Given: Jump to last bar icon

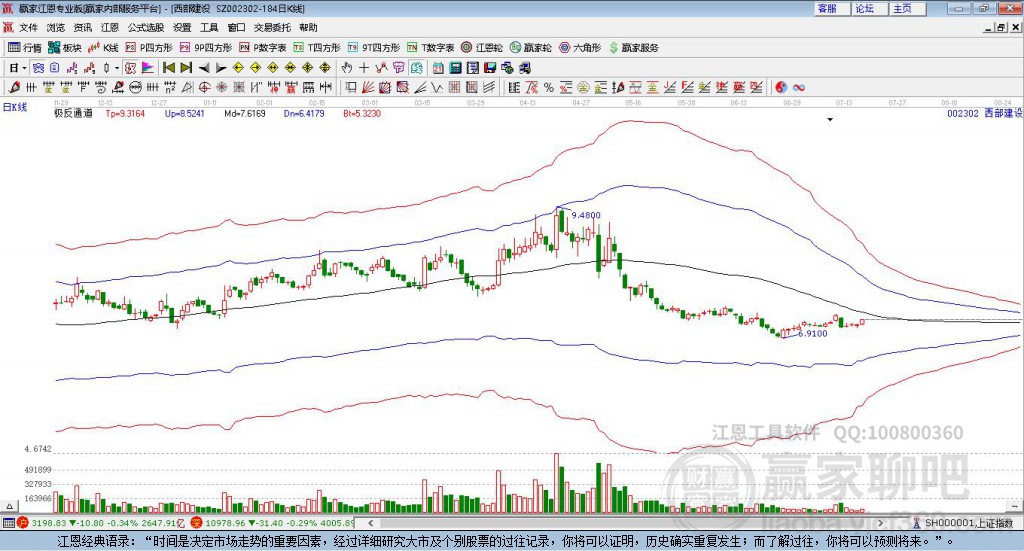Looking at the screenshot, I should click(186, 68).
